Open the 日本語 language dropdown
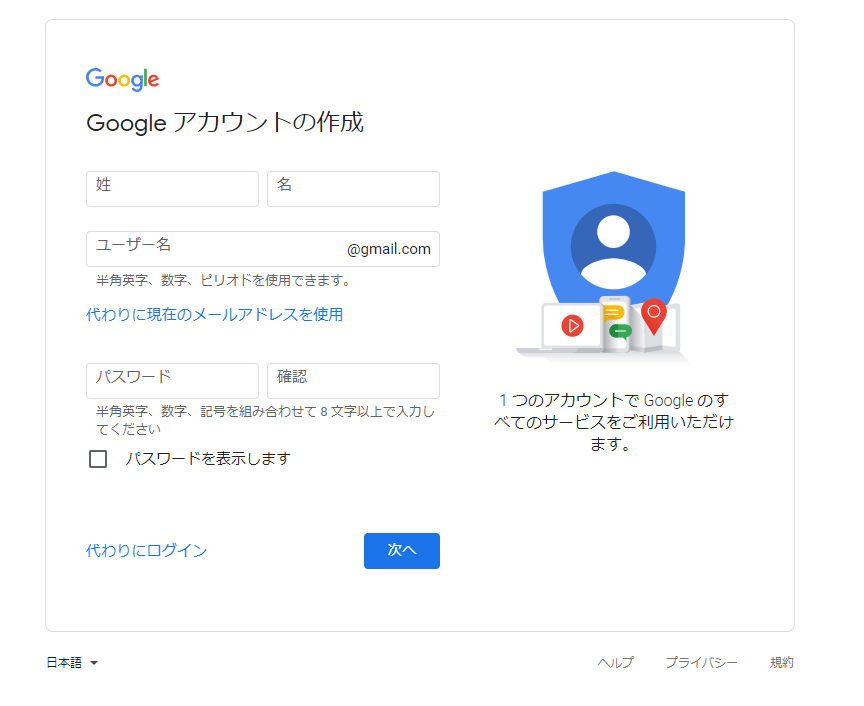This screenshot has height=706, width=864. [72, 662]
